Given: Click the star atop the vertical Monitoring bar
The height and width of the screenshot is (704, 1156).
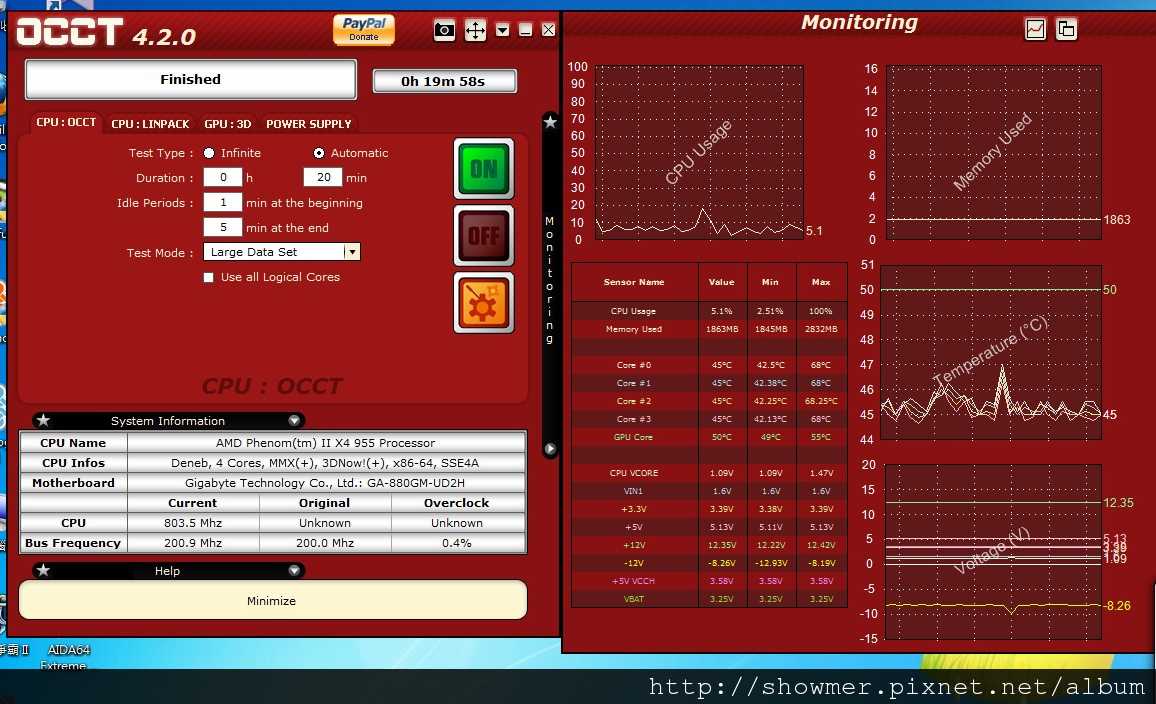Looking at the screenshot, I should point(550,122).
